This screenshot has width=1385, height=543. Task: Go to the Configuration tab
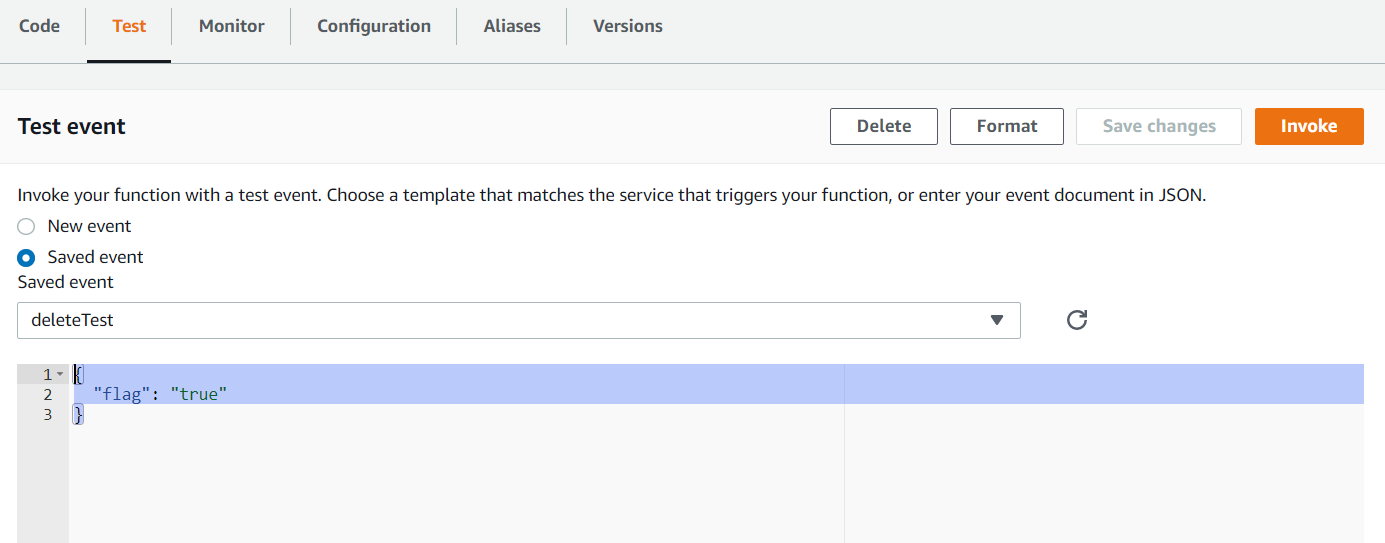coord(374,26)
